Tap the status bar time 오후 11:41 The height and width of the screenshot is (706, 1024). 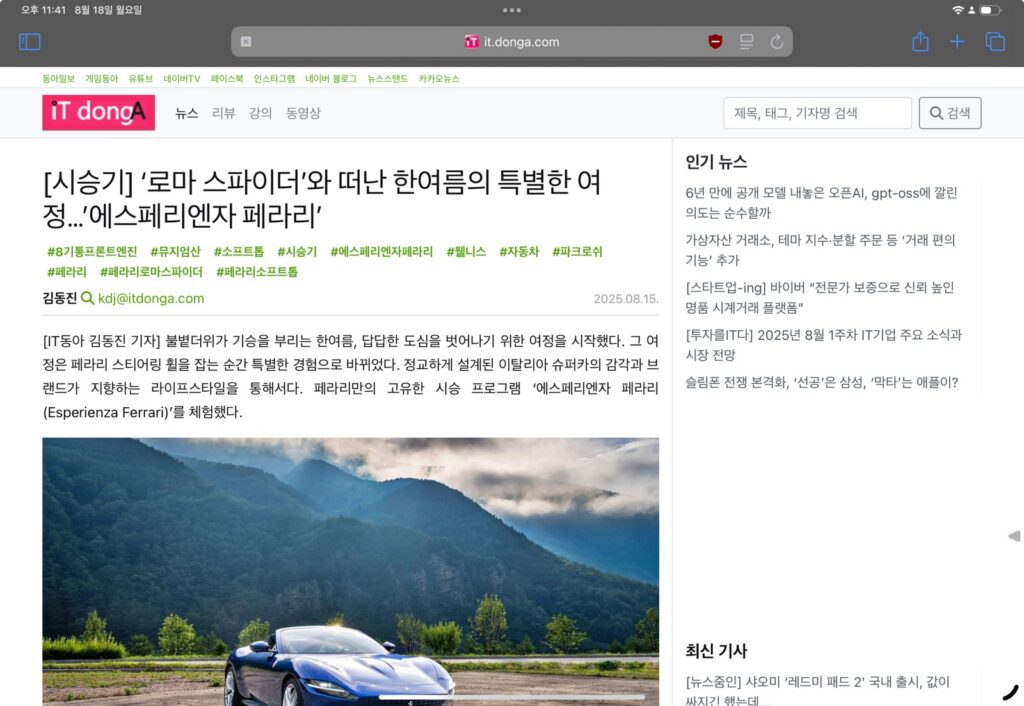(x=43, y=10)
